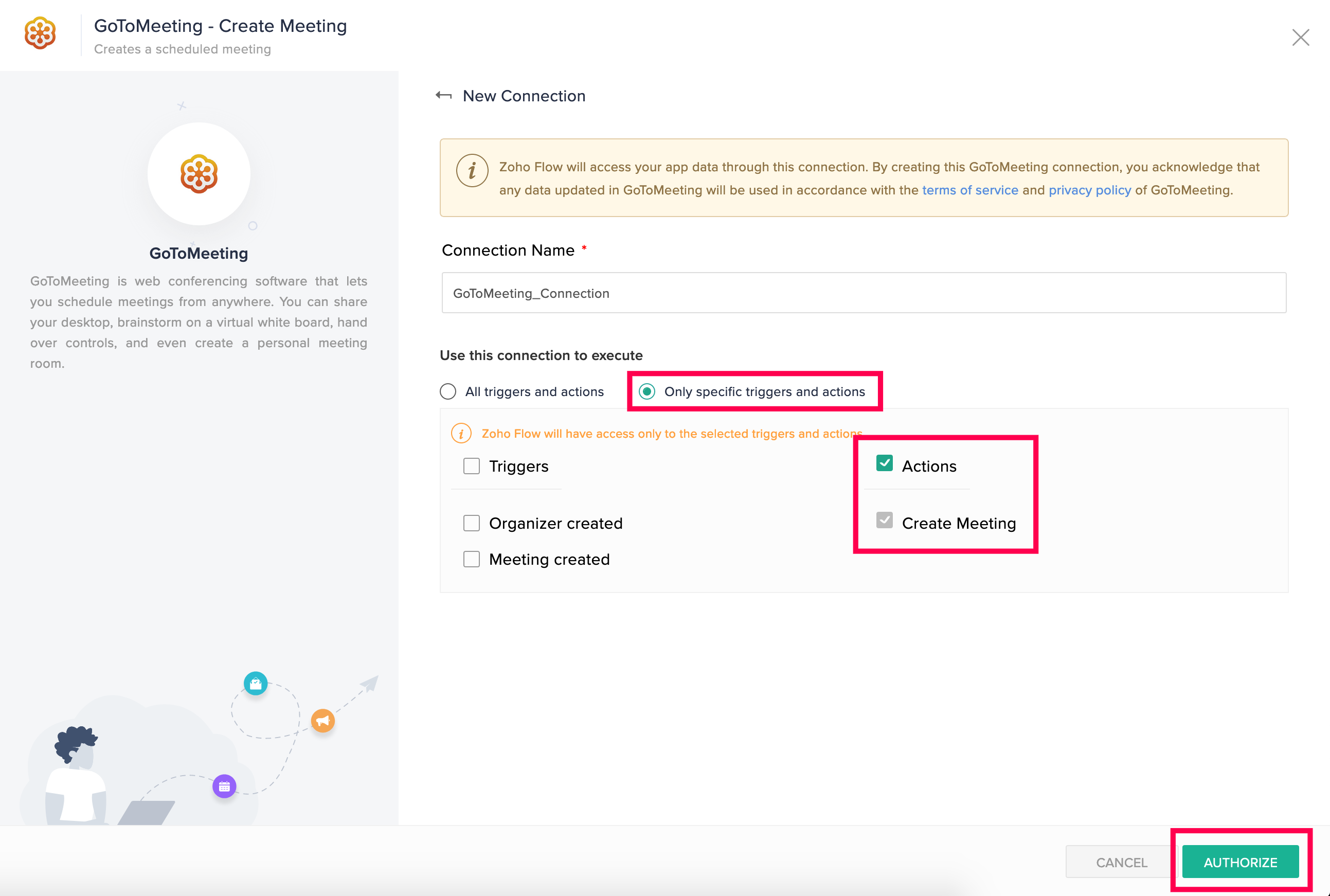Select Only specific triggers and actions

click(x=646, y=391)
